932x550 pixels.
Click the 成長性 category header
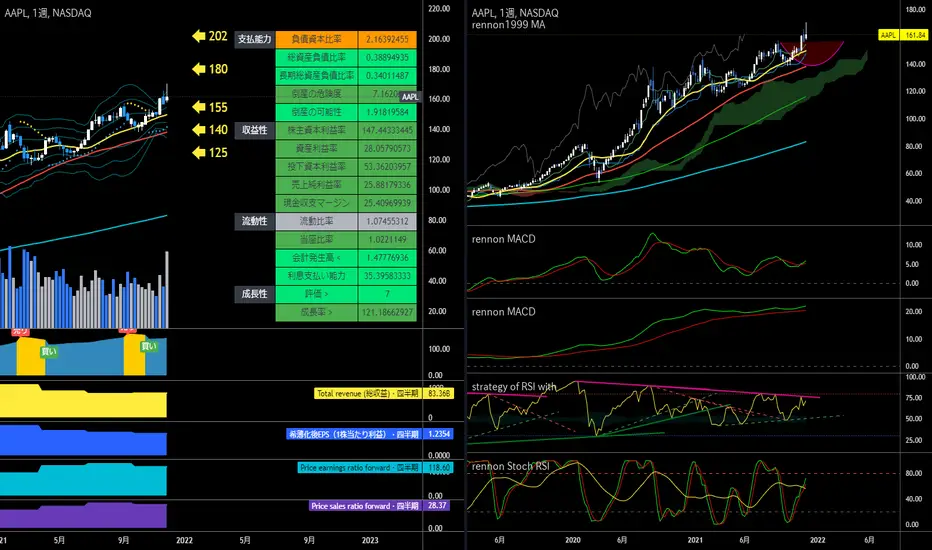coord(254,294)
